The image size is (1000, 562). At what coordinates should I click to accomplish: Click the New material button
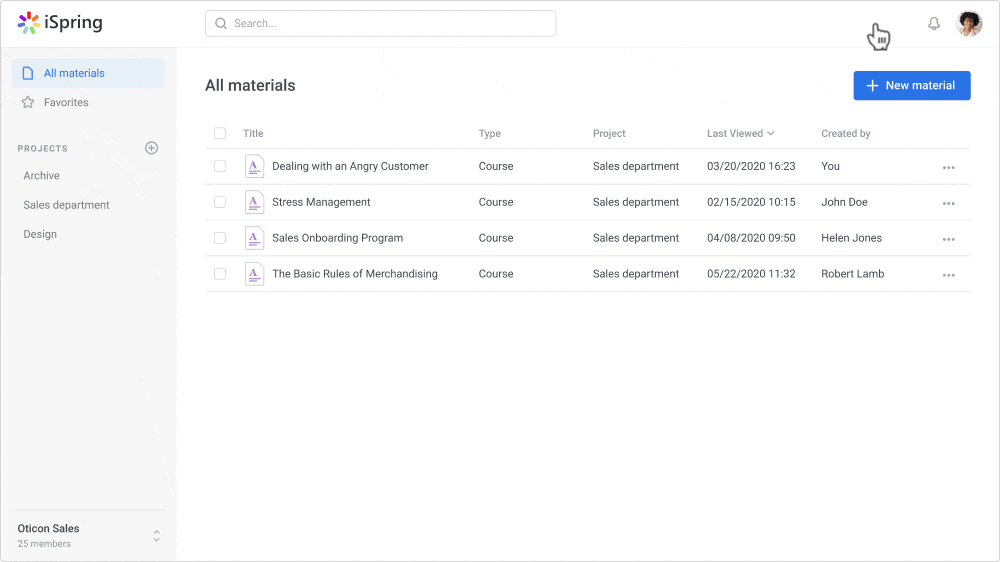click(x=911, y=85)
